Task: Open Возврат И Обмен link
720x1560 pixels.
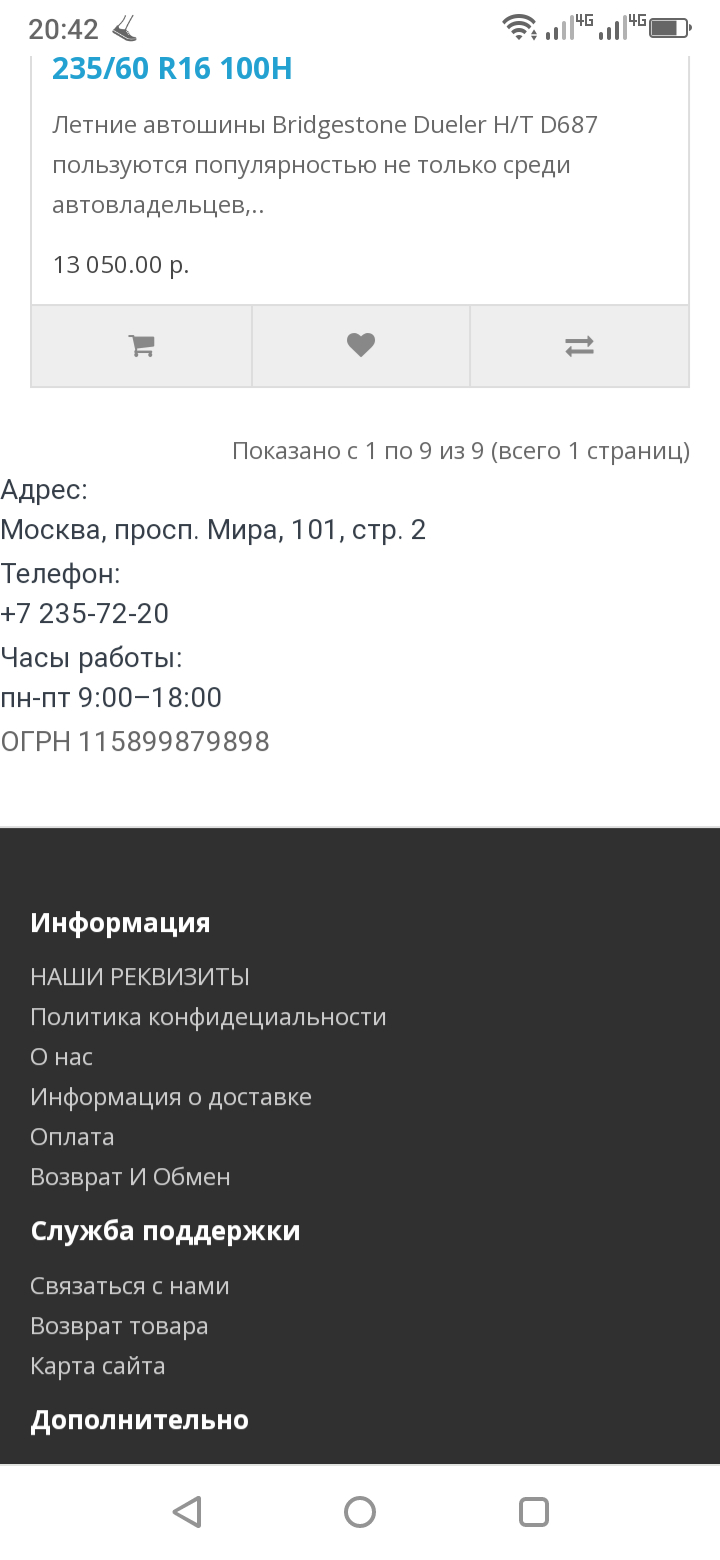Action: coord(130,1177)
